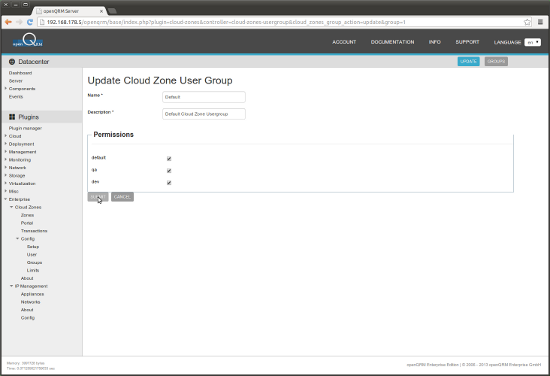Viewport: 550px width, 376px height.
Task: Open the Documentation menu
Action: tap(393, 42)
